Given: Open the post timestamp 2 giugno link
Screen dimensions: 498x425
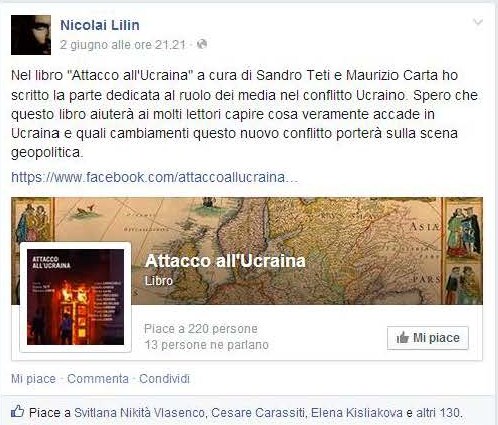Looking at the screenshot, I should coord(122,45).
